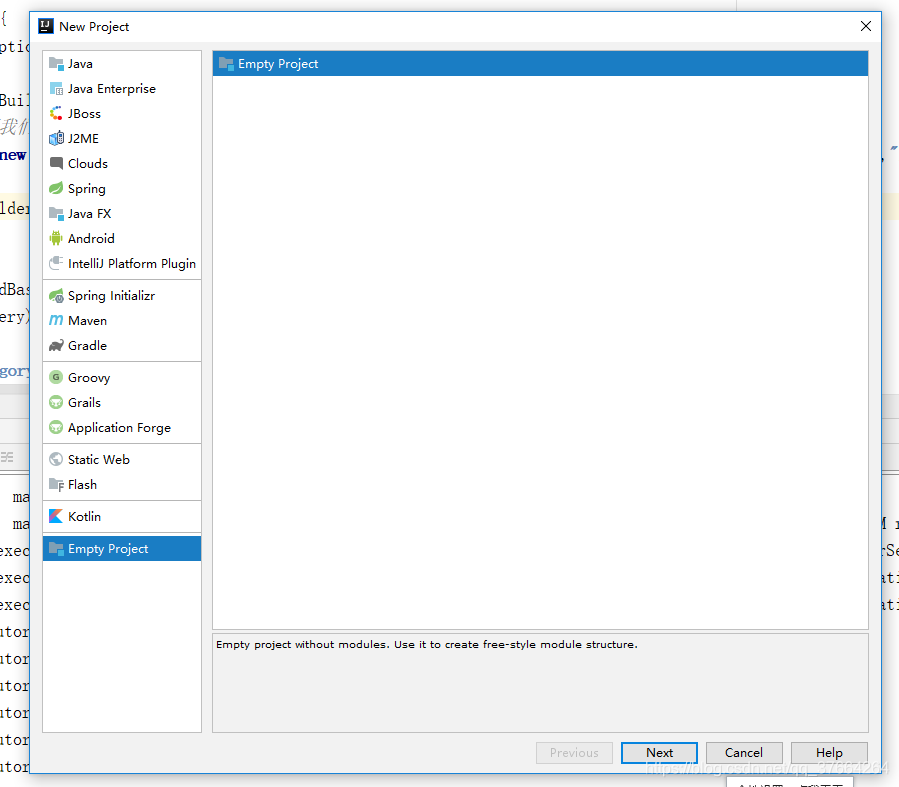Click the Java FX folder icon
This screenshot has height=787, width=899.
point(56,214)
